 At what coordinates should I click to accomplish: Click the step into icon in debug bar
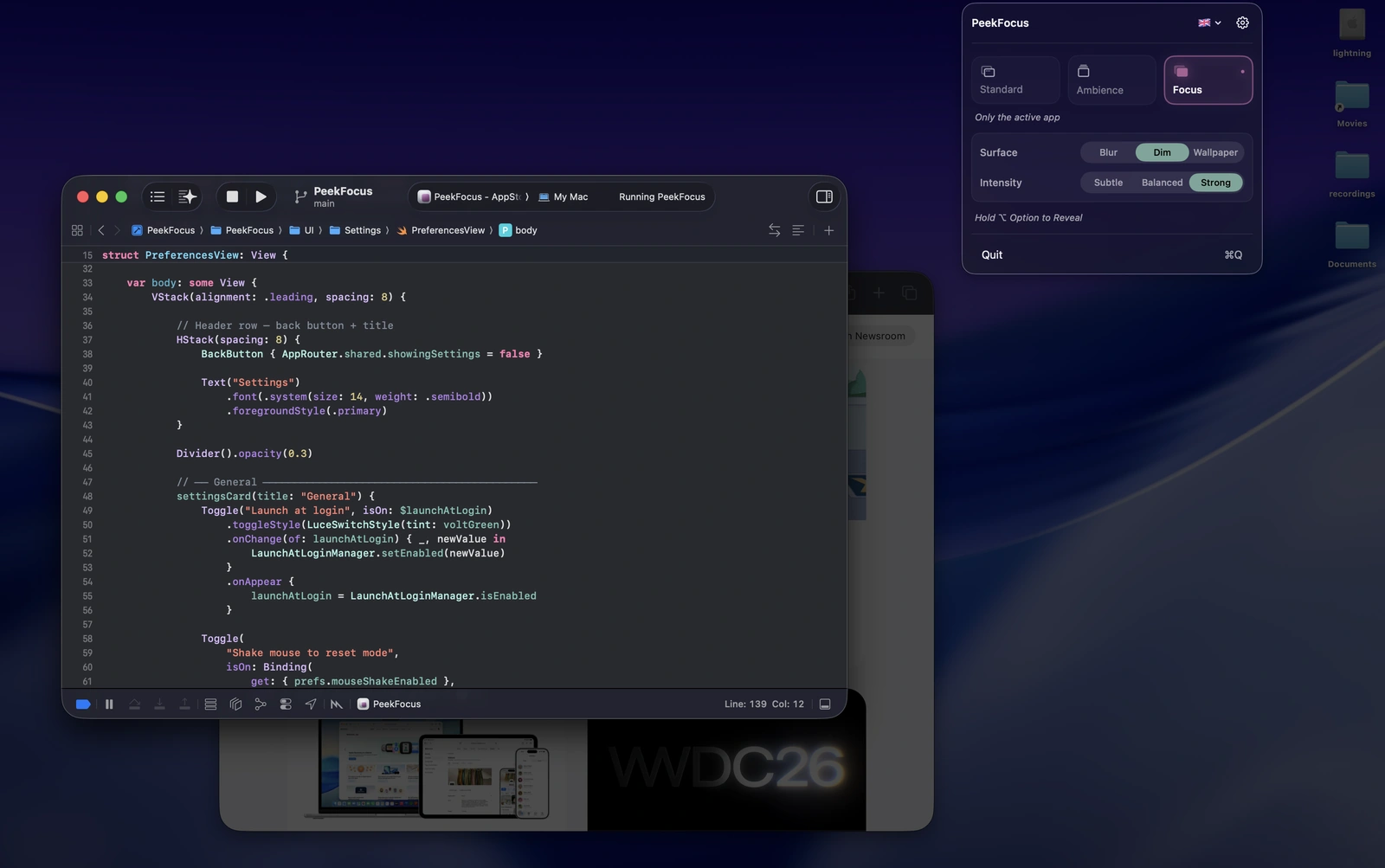[x=159, y=704]
